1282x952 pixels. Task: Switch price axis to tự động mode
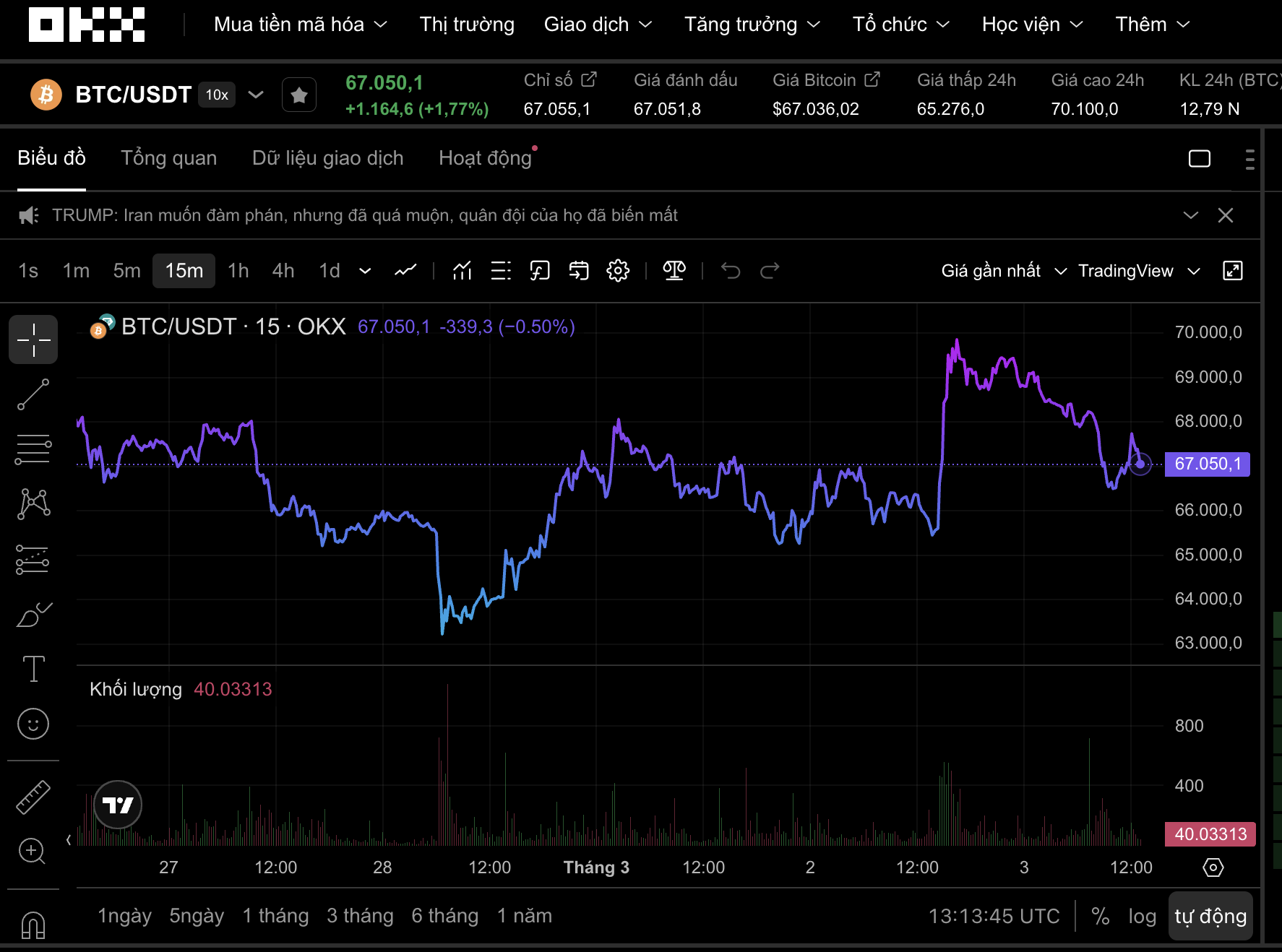(x=1210, y=916)
